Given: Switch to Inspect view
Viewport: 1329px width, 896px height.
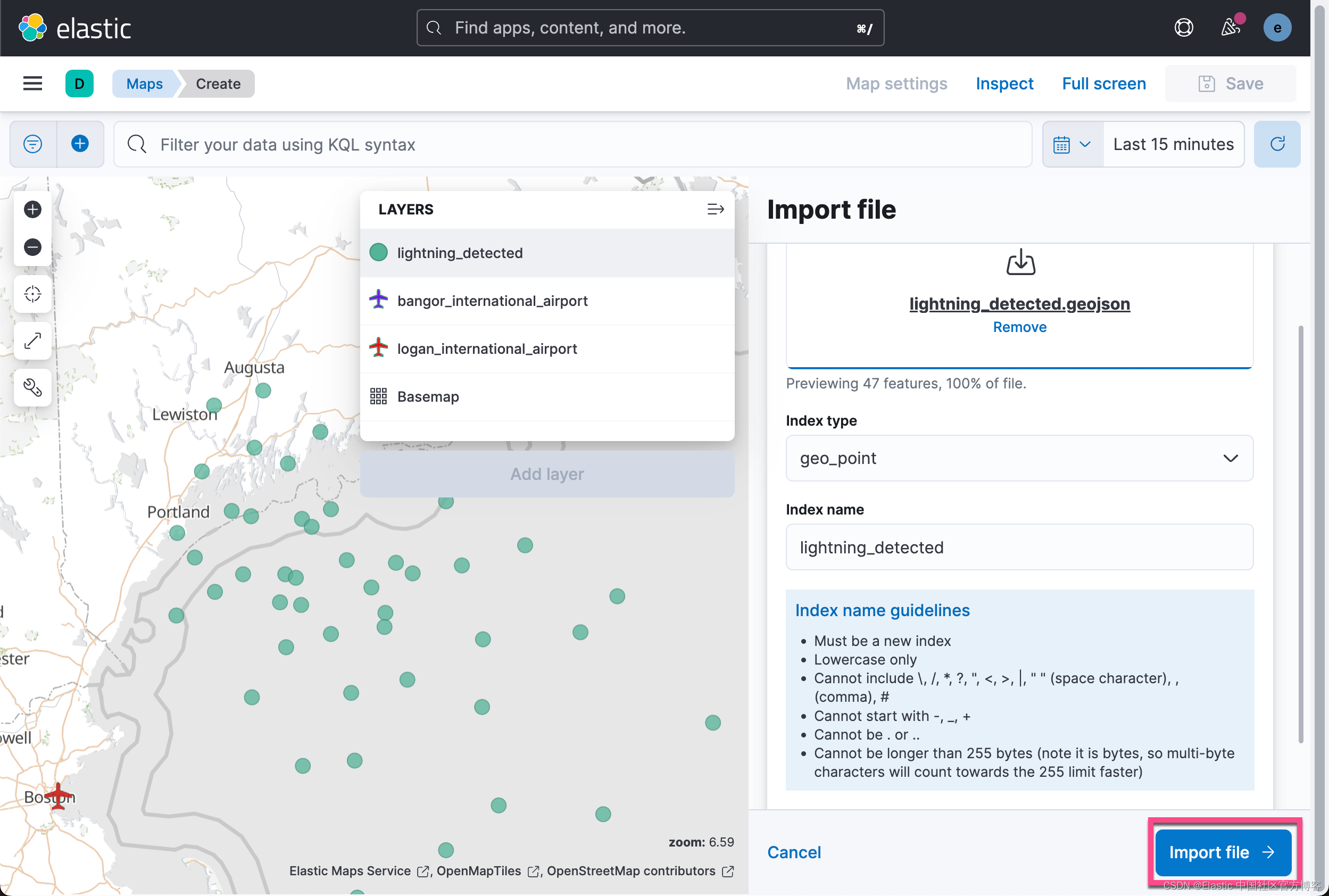Looking at the screenshot, I should click(1004, 84).
